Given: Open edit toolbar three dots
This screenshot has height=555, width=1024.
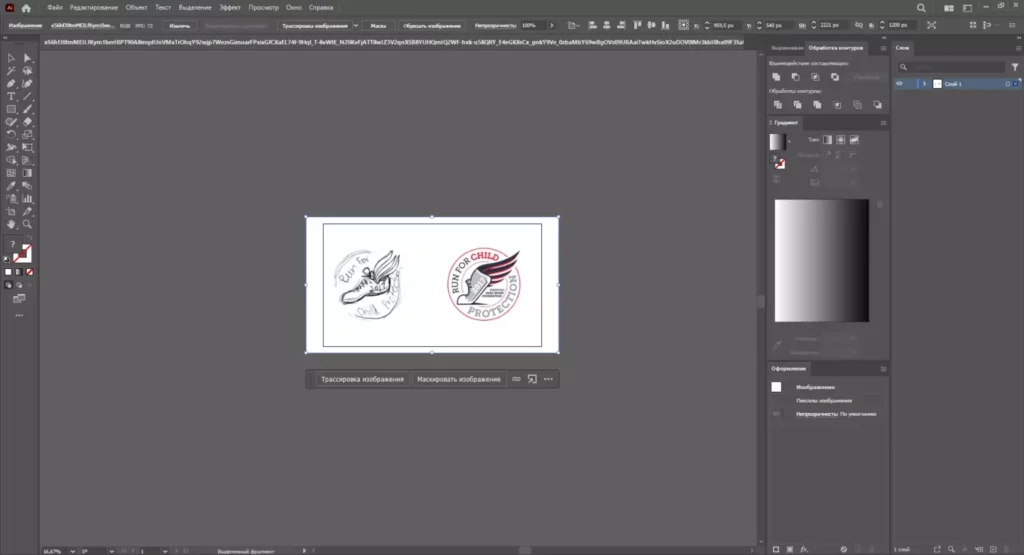Looking at the screenshot, I should tap(19, 315).
